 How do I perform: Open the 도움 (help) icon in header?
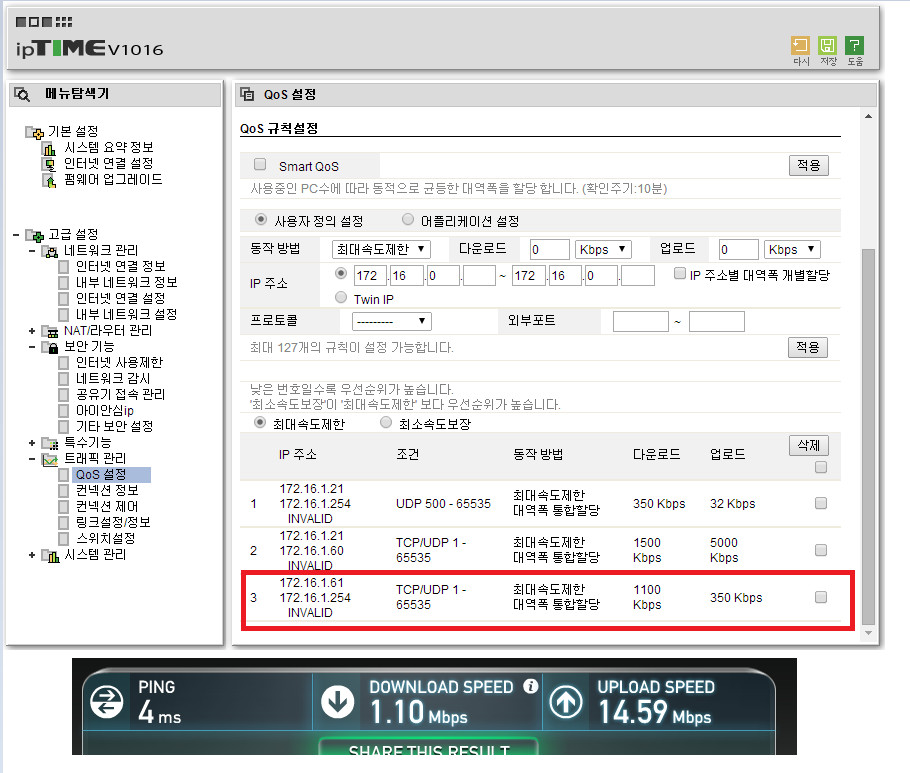[x=854, y=46]
